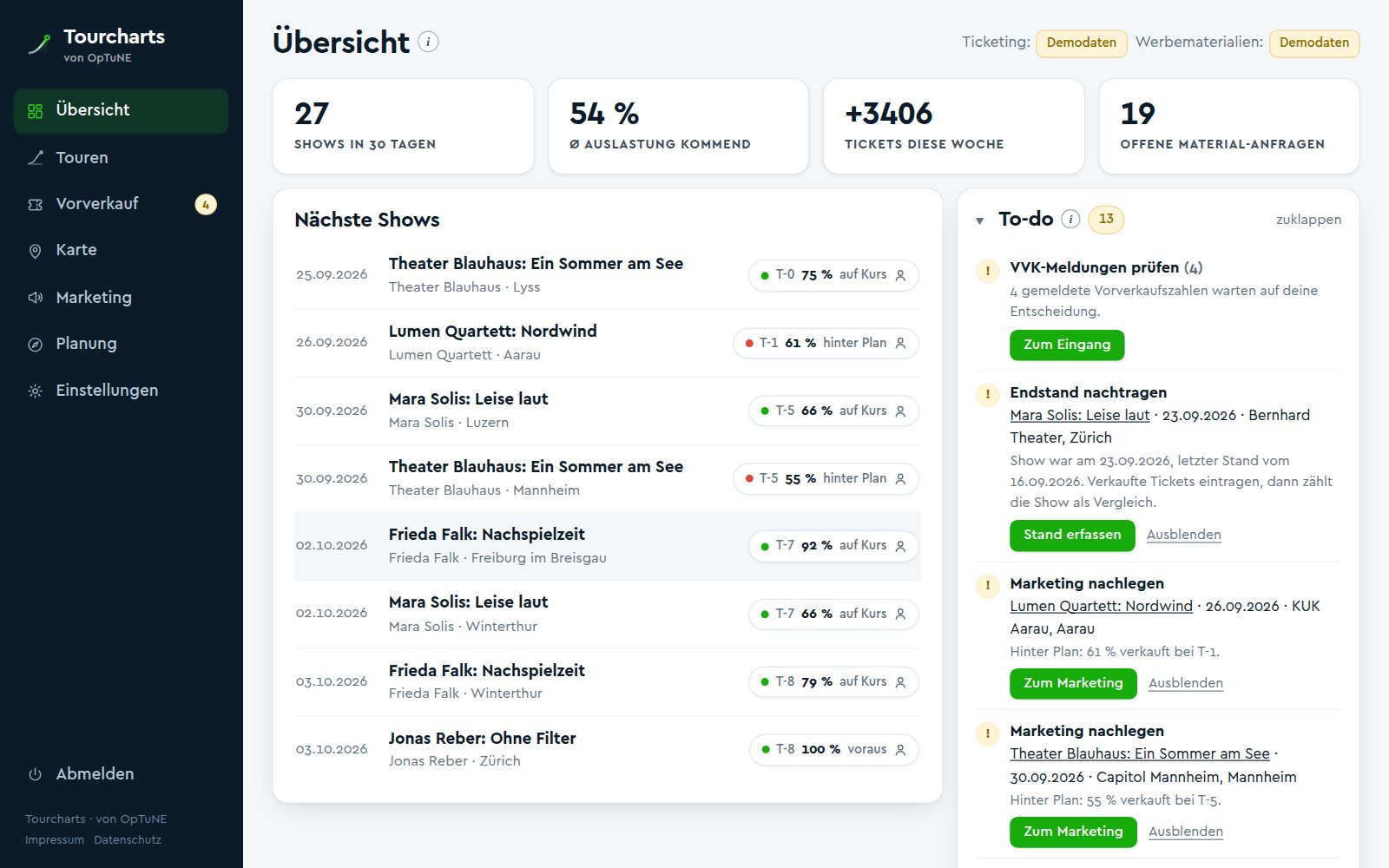
Task: Open the Offene Material-Anfragen card
Action: pyautogui.click(x=1229, y=127)
